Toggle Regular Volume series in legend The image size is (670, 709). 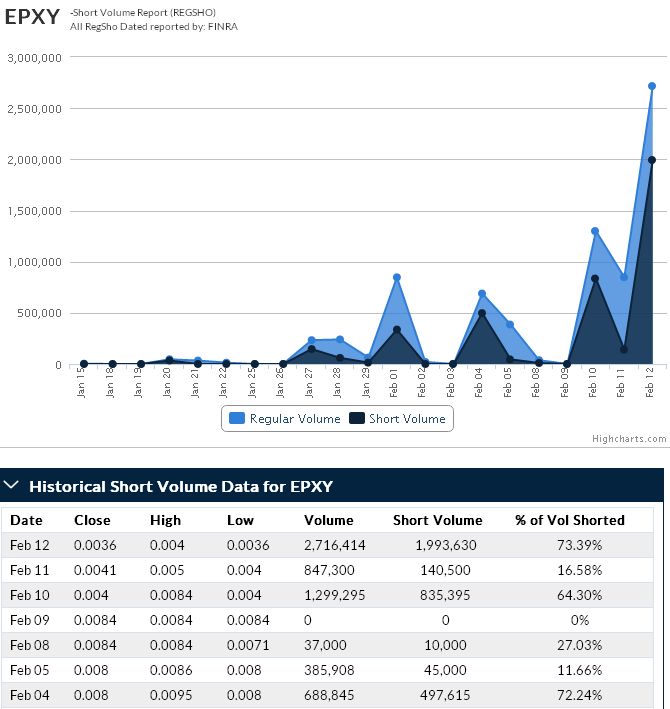[285, 419]
